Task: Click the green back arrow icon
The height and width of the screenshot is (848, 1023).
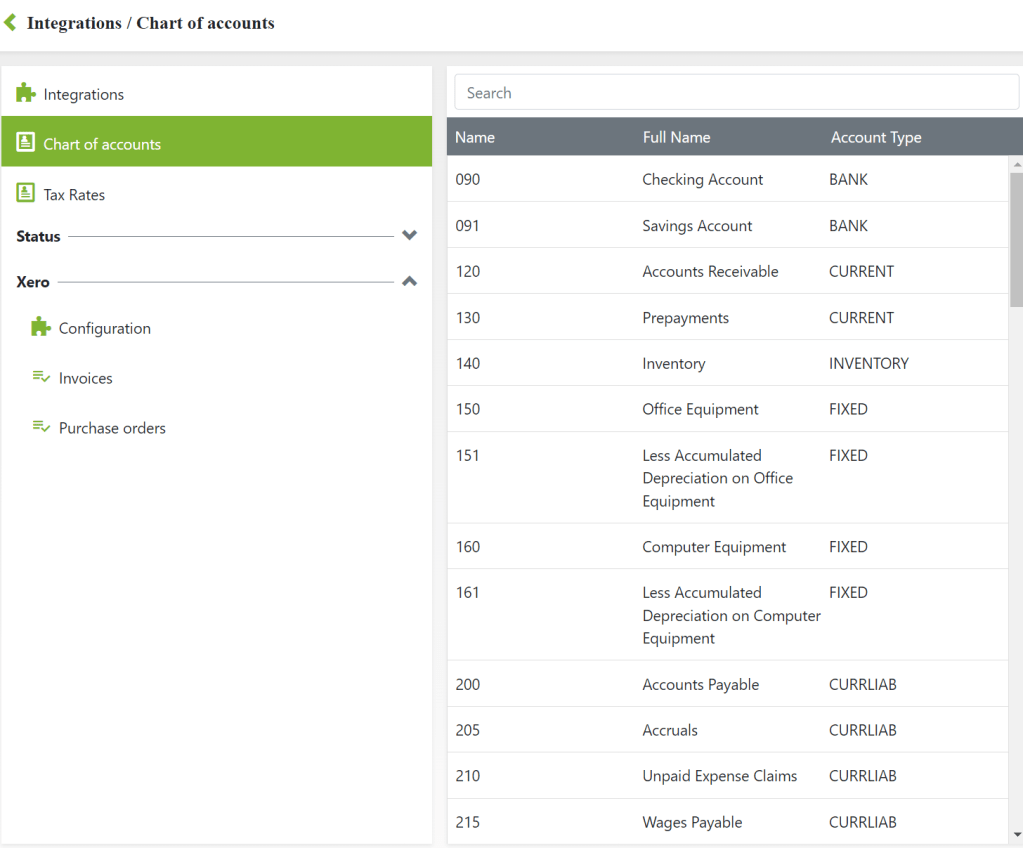Action: (x=11, y=22)
